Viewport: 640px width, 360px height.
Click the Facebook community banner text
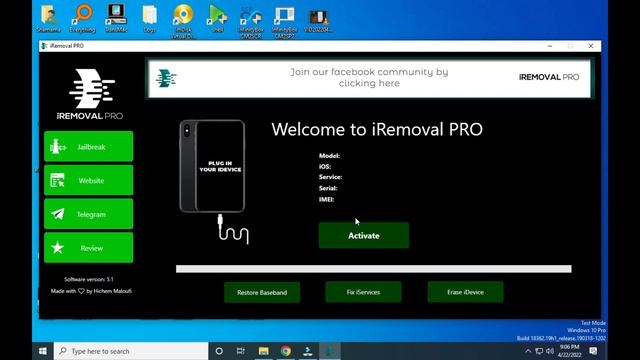[x=369, y=77]
